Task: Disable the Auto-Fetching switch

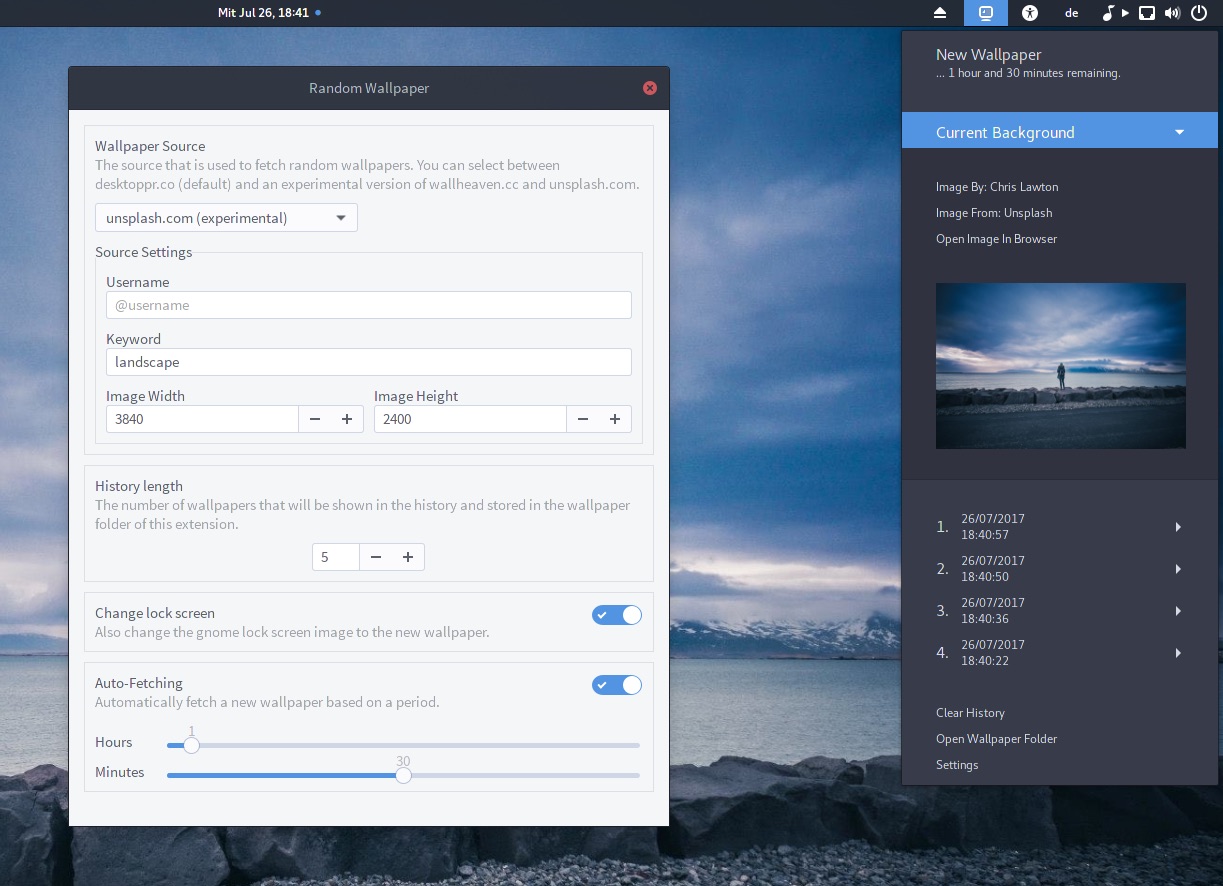Action: click(x=617, y=685)
